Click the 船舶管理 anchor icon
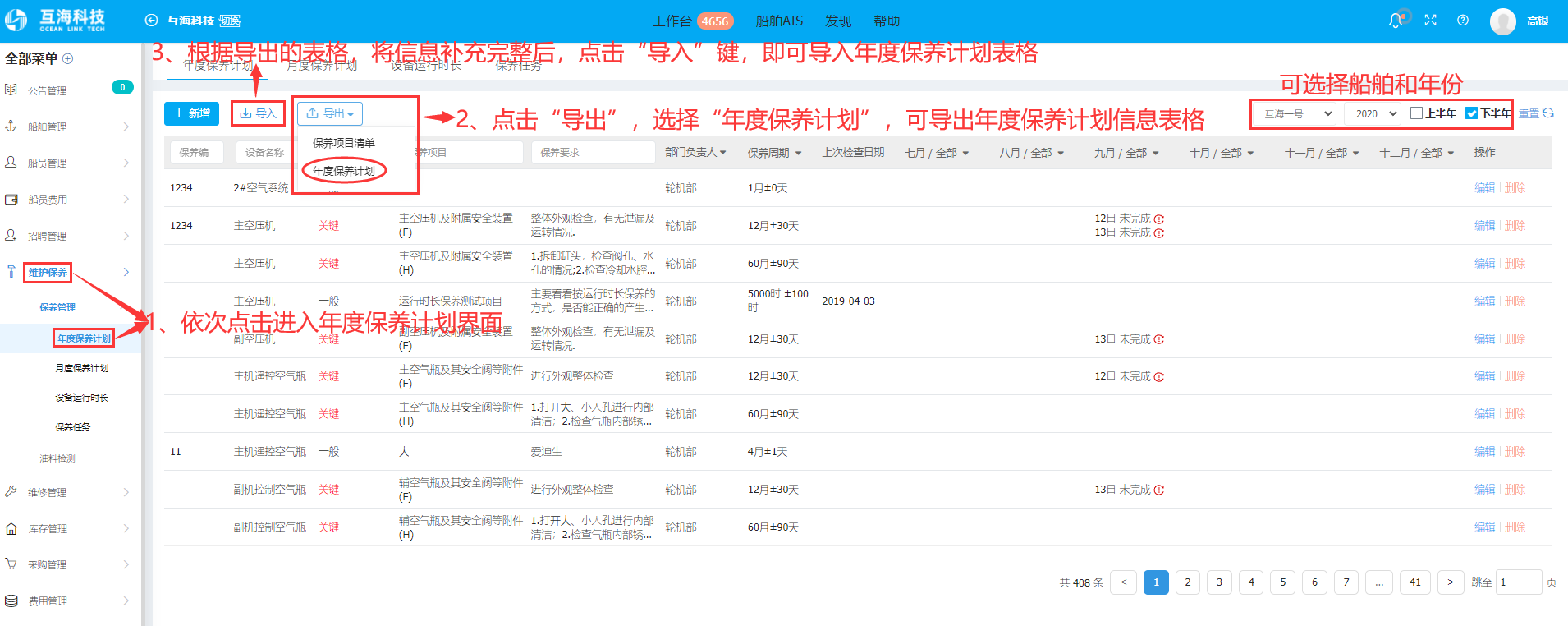Screen dimensions: 1568x626 click(x=11, y=126)
